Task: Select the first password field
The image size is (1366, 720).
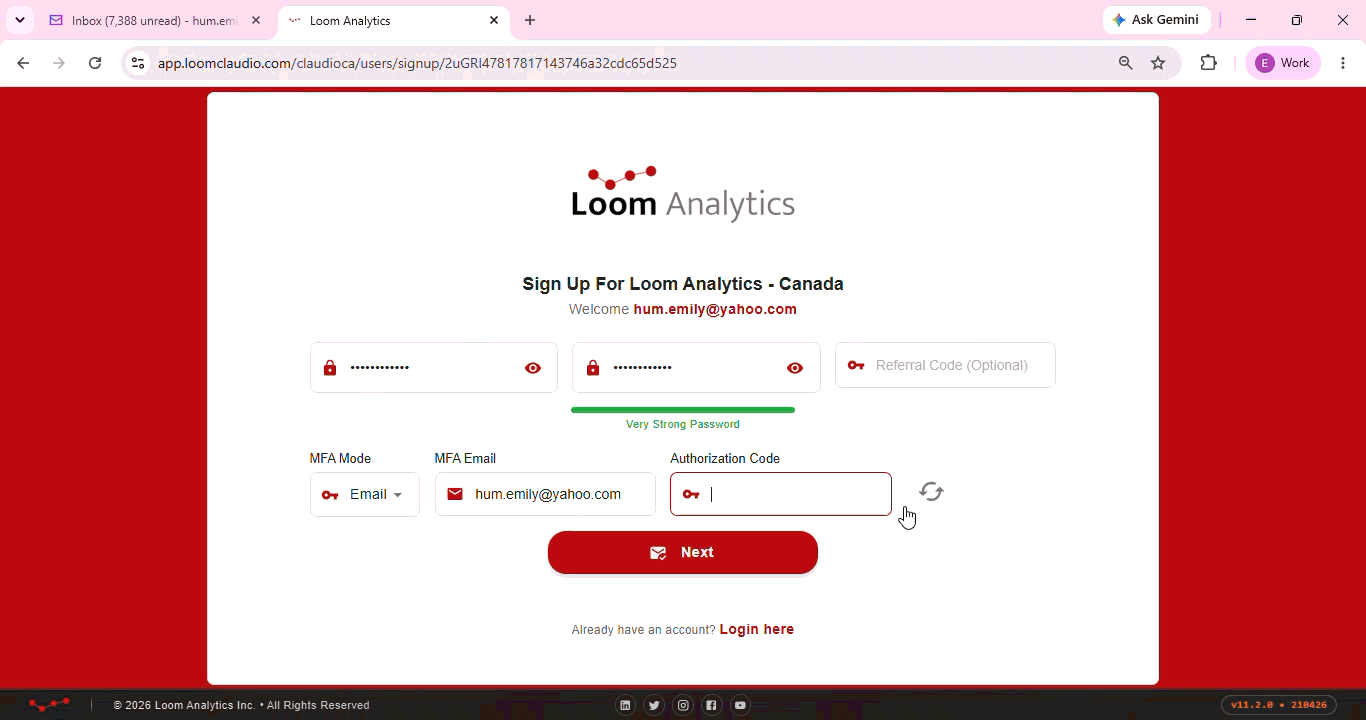Action: [434, 368]
